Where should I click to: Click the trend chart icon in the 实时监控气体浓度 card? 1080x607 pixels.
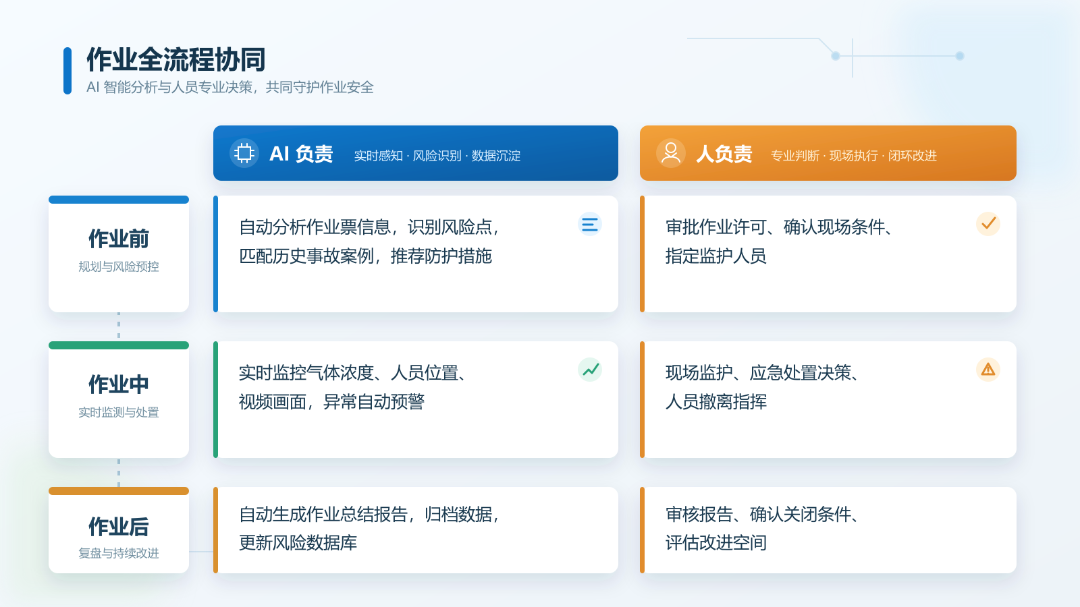[x=590, y=370]
